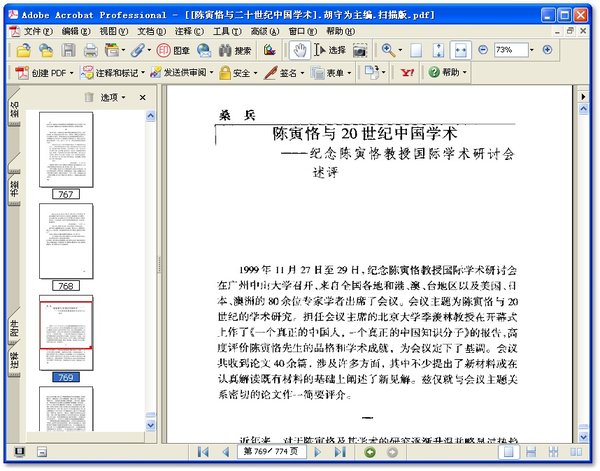Open the 选项 options menu in pages panel
This screenshot has height=471, width=600.
[113, 98]
